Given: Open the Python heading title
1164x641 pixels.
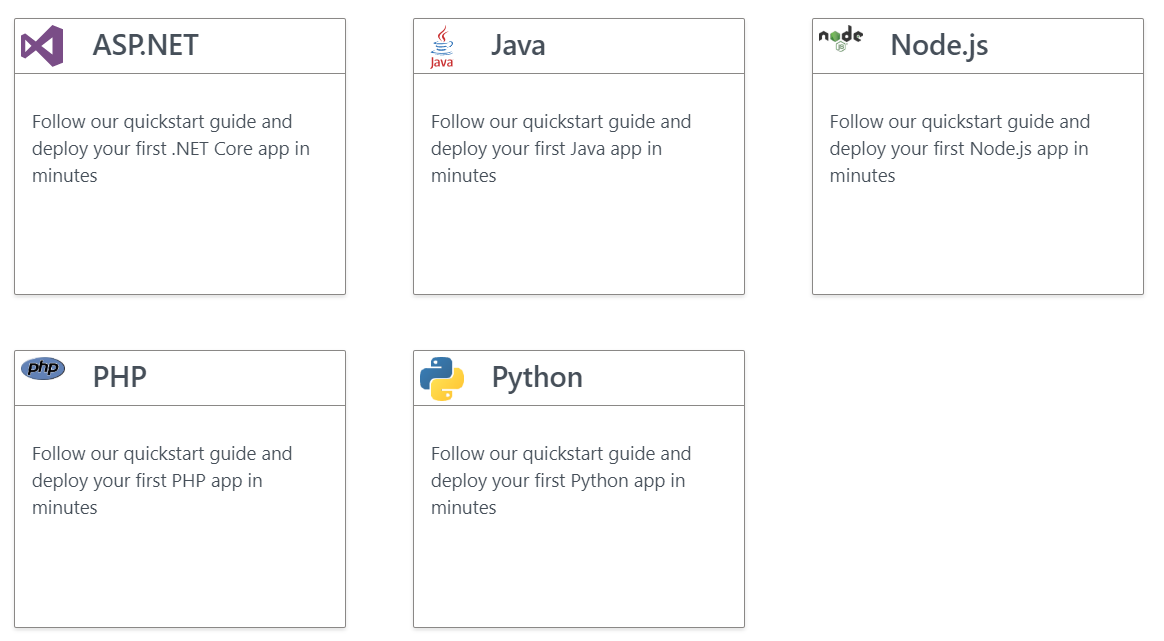Looking at the screenshot, I should [537, 377].
